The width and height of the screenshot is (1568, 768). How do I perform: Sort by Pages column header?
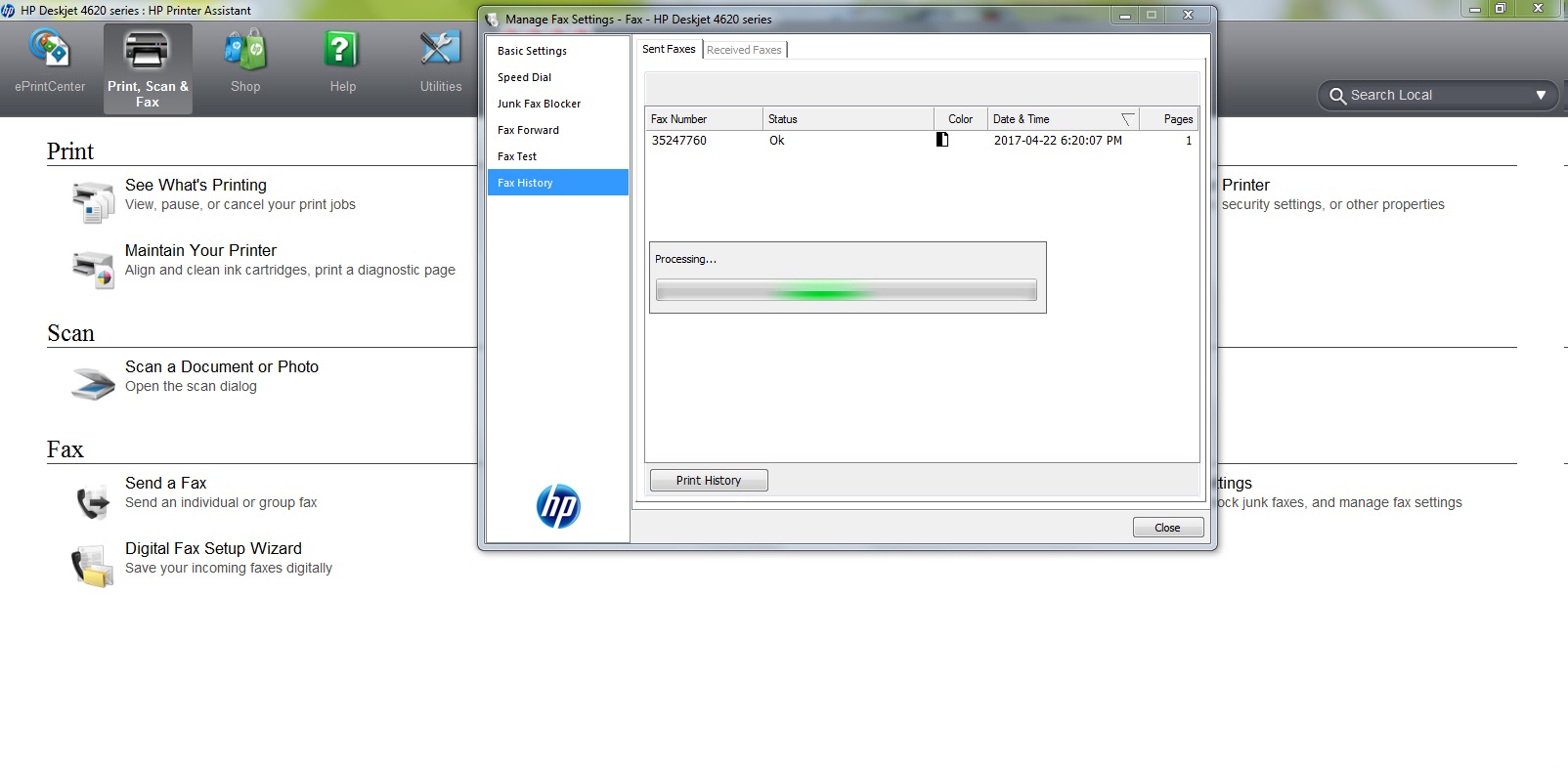point(1169,119)
